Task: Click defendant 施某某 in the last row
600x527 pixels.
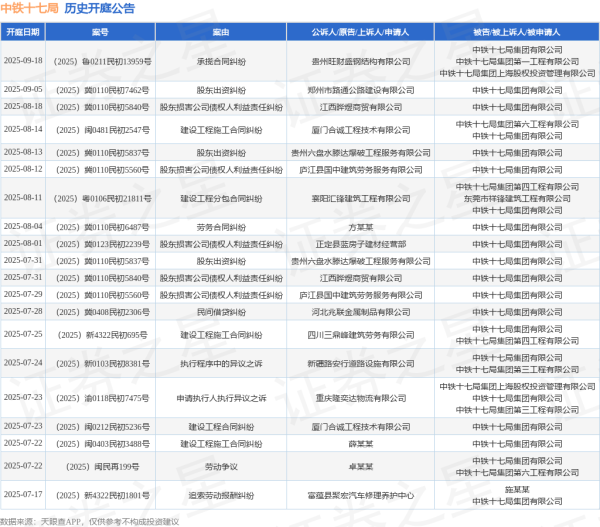Action: (x=517, y=489)
